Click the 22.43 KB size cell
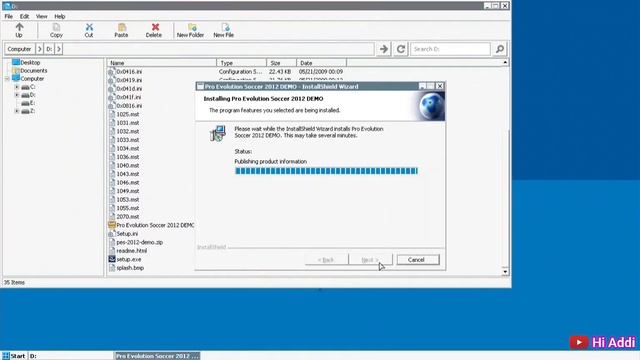 [280, 72]
